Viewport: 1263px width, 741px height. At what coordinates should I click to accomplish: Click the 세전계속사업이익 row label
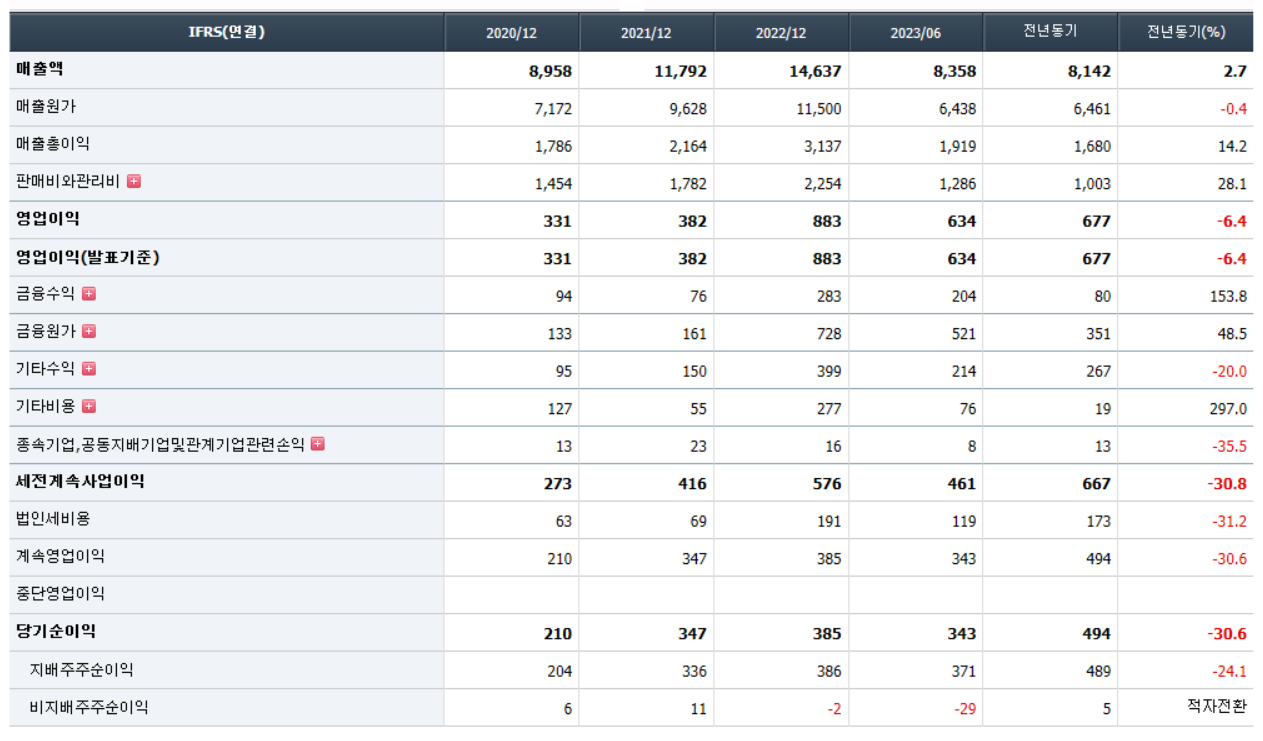(x=80, y=481)
